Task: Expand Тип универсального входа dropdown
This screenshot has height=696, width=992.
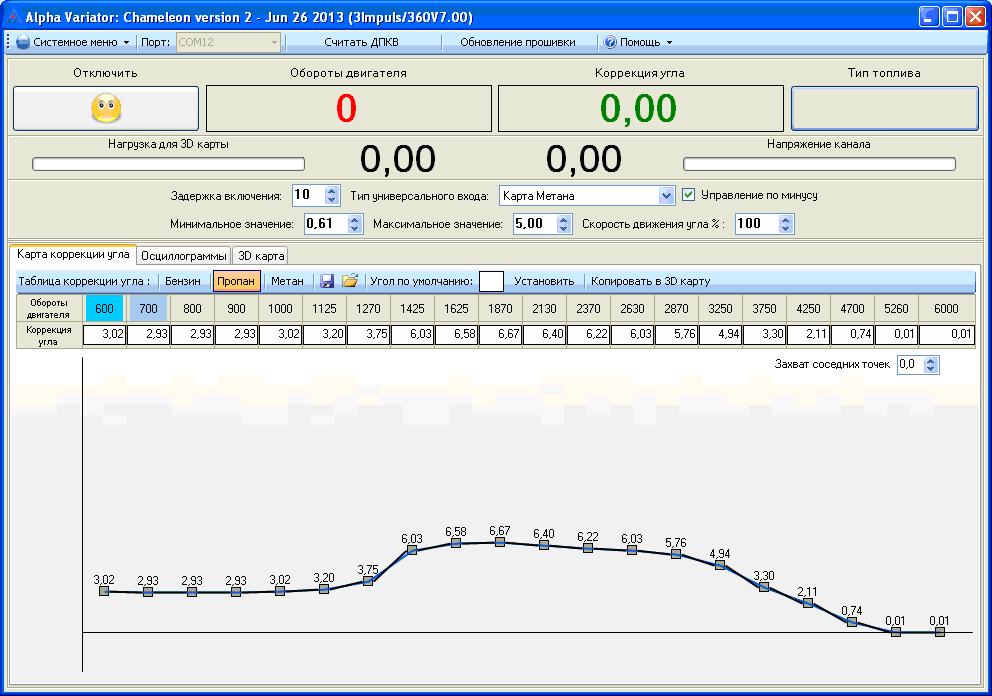Action: (667, 196)
